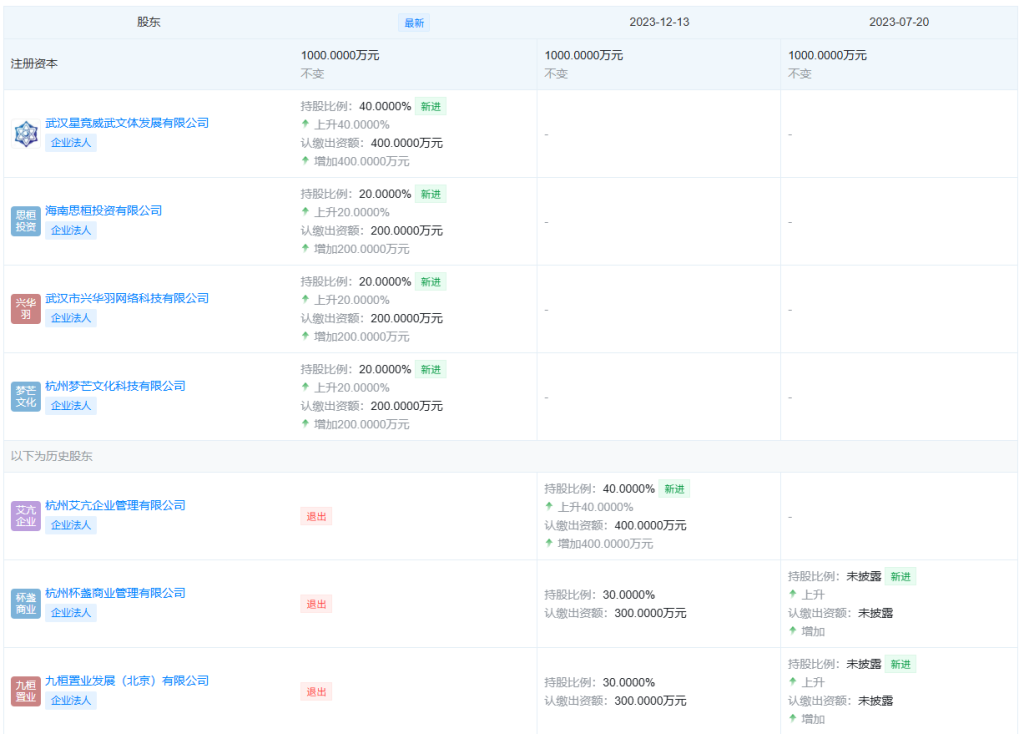This screenshot has height=734, width=1024.
Task: Open 武汉星竞威武文体发展有限公司 company link
Action: pyautogui.click(x=127, y=123)
